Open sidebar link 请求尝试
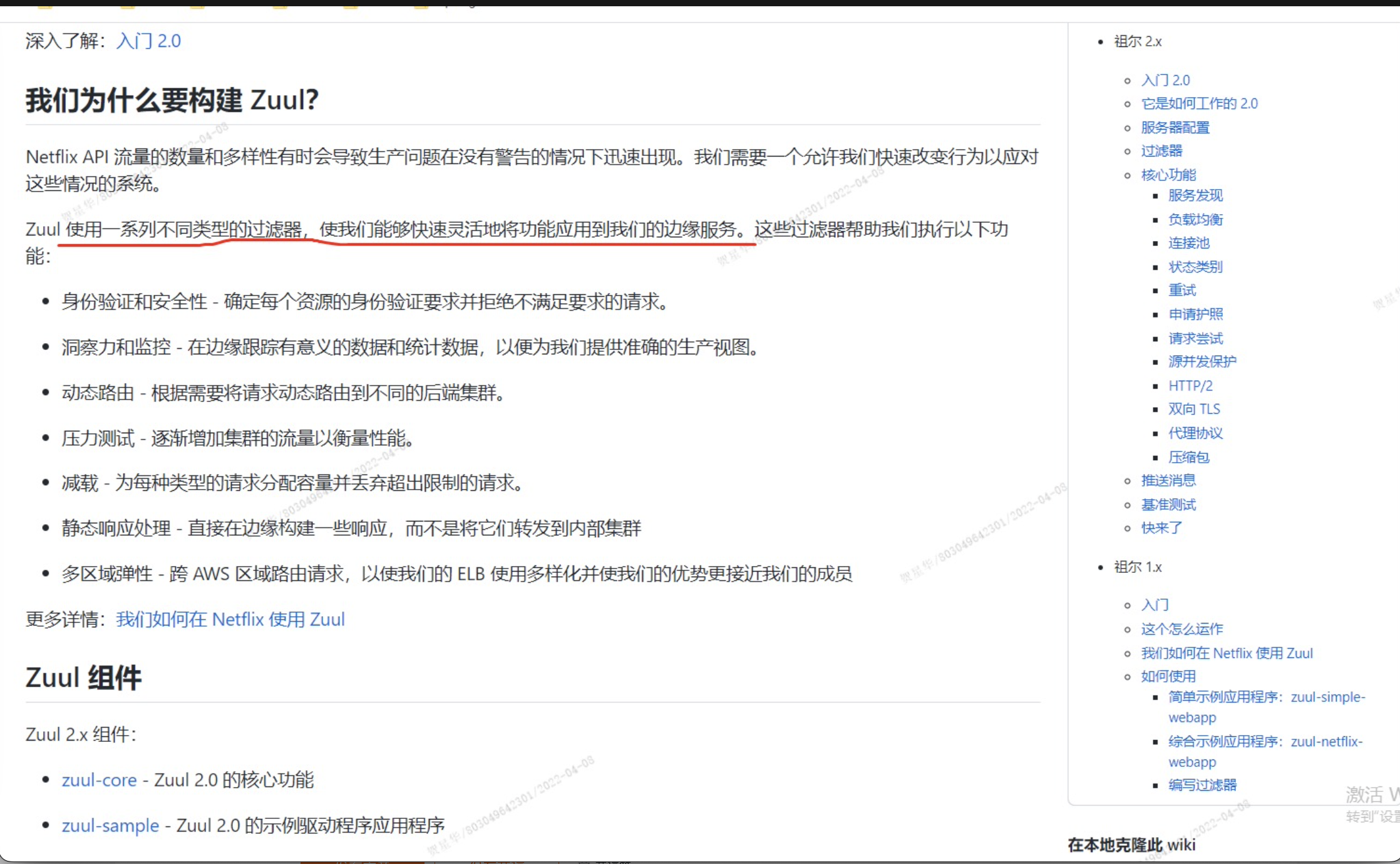 pyautogui.click(x=1195, y=338)
